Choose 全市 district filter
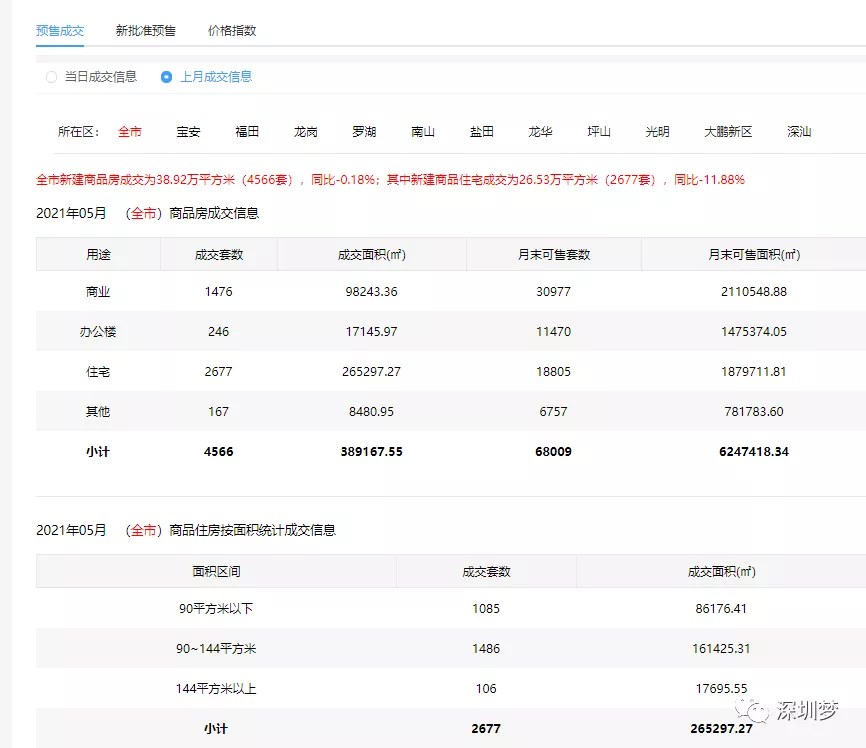866x748 pixels. coord(130,131)
